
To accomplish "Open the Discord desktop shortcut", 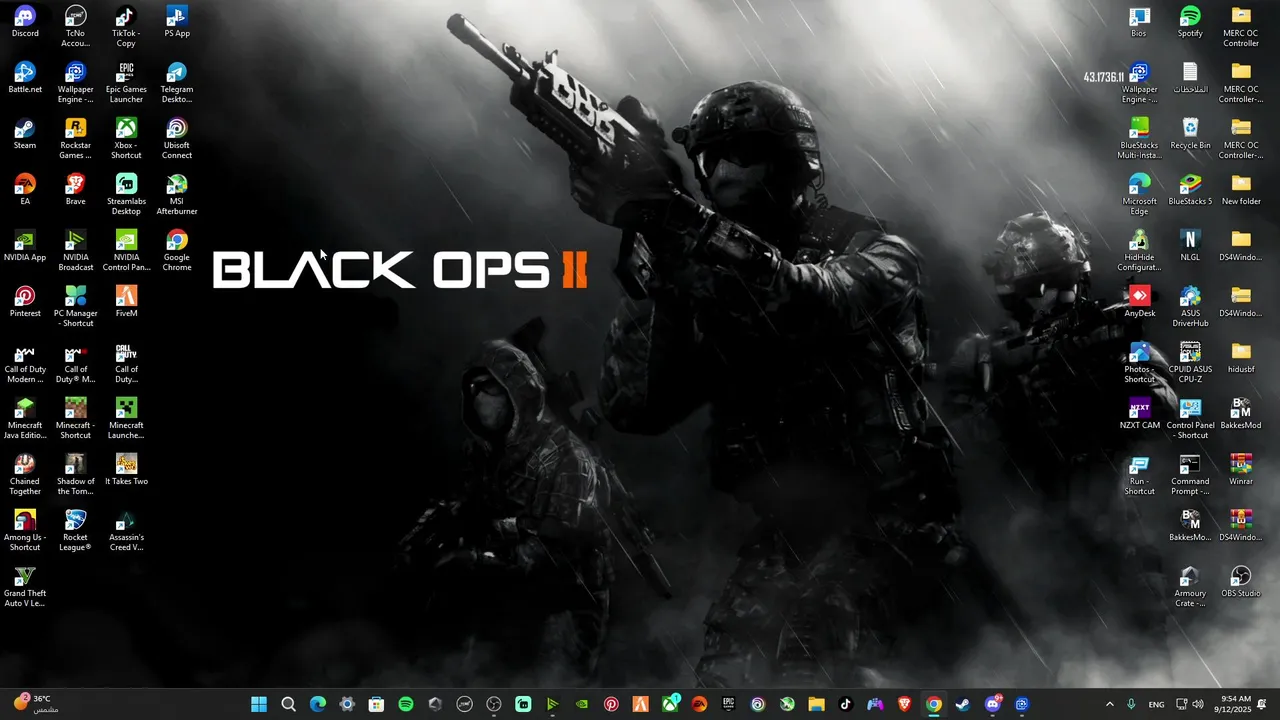I will [x=25, y=22].
